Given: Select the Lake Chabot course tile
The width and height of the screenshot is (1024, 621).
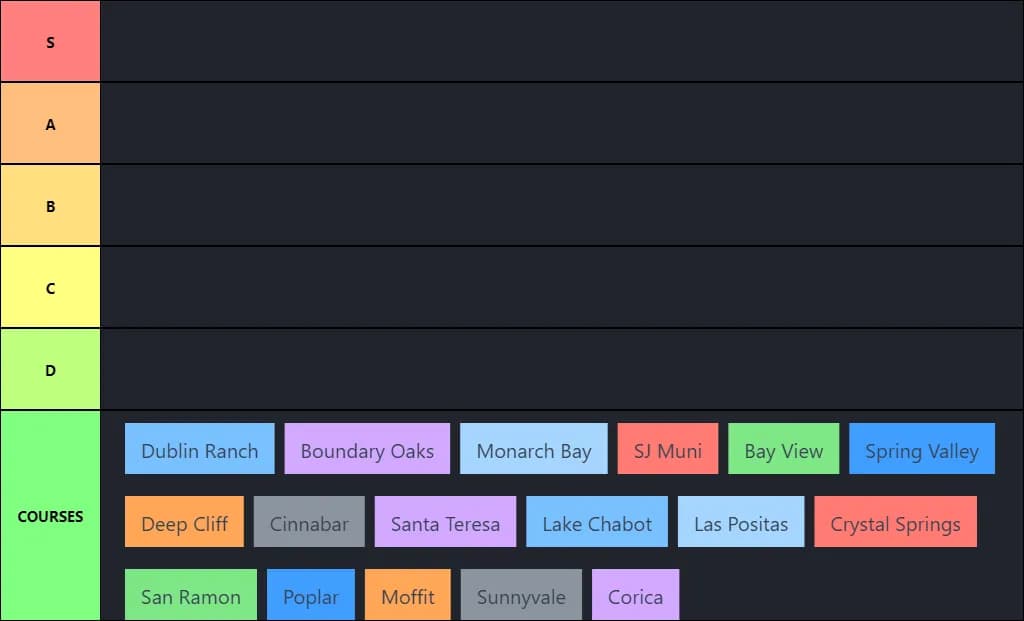Looking at the screenshot, I should [x=597, y=522].
